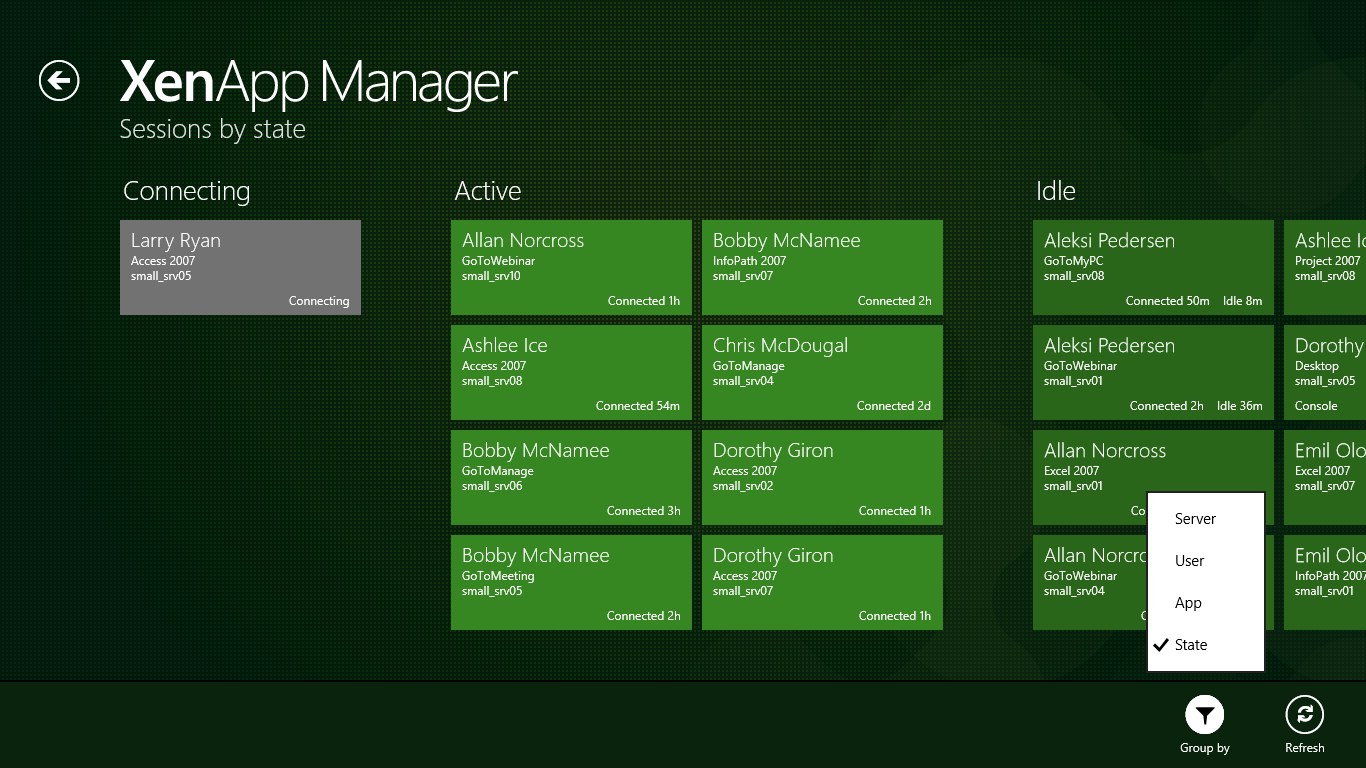Group sessions by Server
The height and width of the screenshot is (768, 1366).
(x=1195, y=518)
